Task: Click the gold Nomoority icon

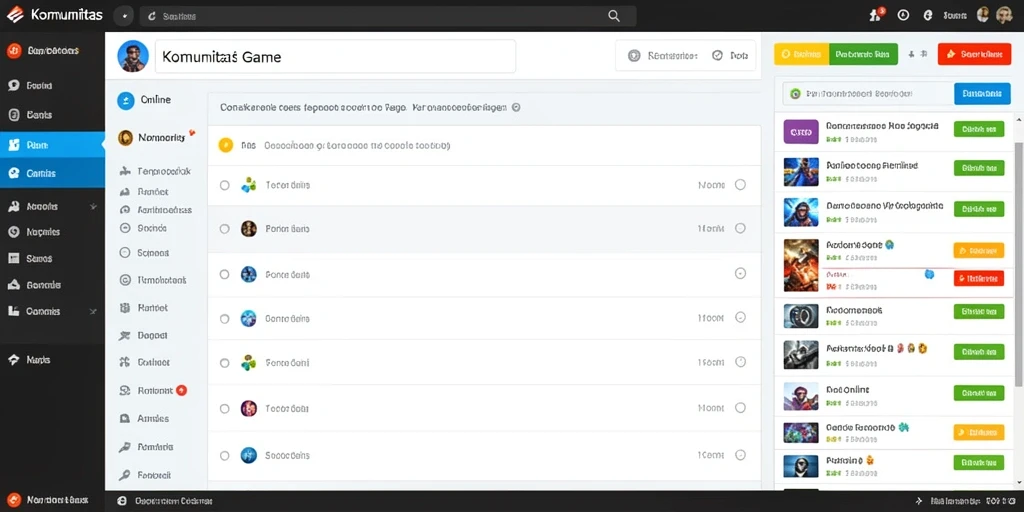Action: coord(125,138)
